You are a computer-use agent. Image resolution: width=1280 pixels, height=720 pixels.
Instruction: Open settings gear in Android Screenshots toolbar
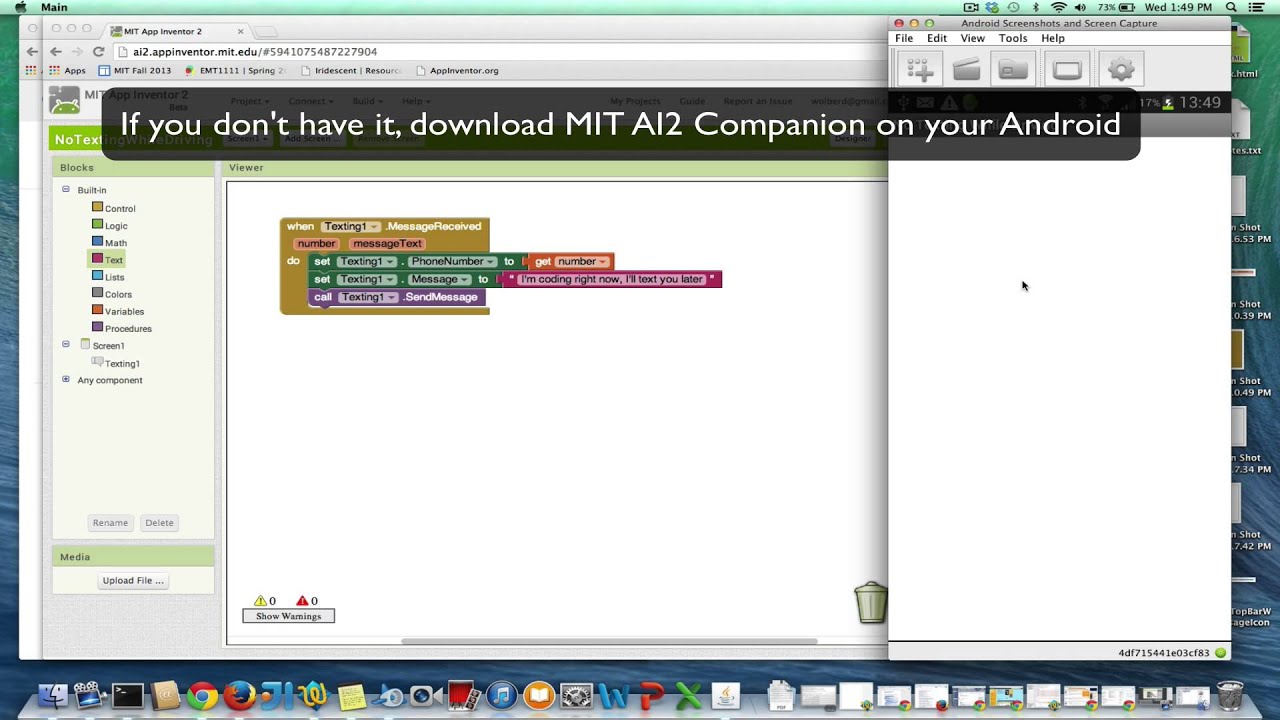(1121, 69)
